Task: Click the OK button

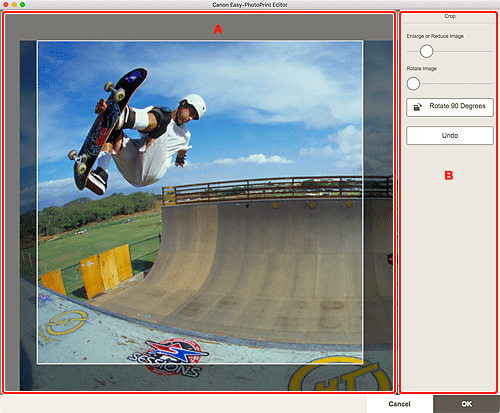Action: [x=467, y=404]
